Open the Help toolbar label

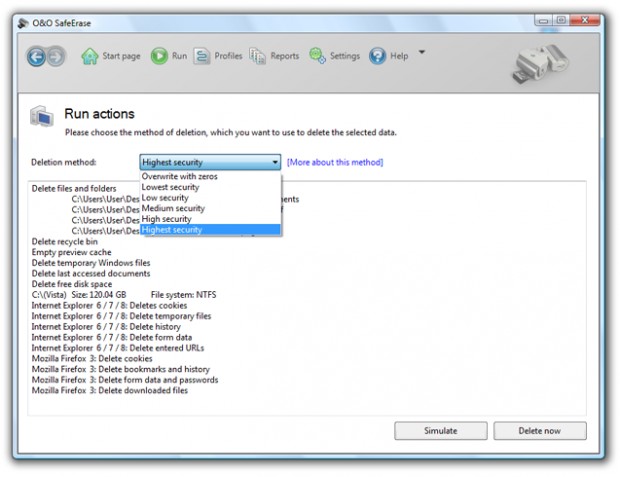point(399,56)
